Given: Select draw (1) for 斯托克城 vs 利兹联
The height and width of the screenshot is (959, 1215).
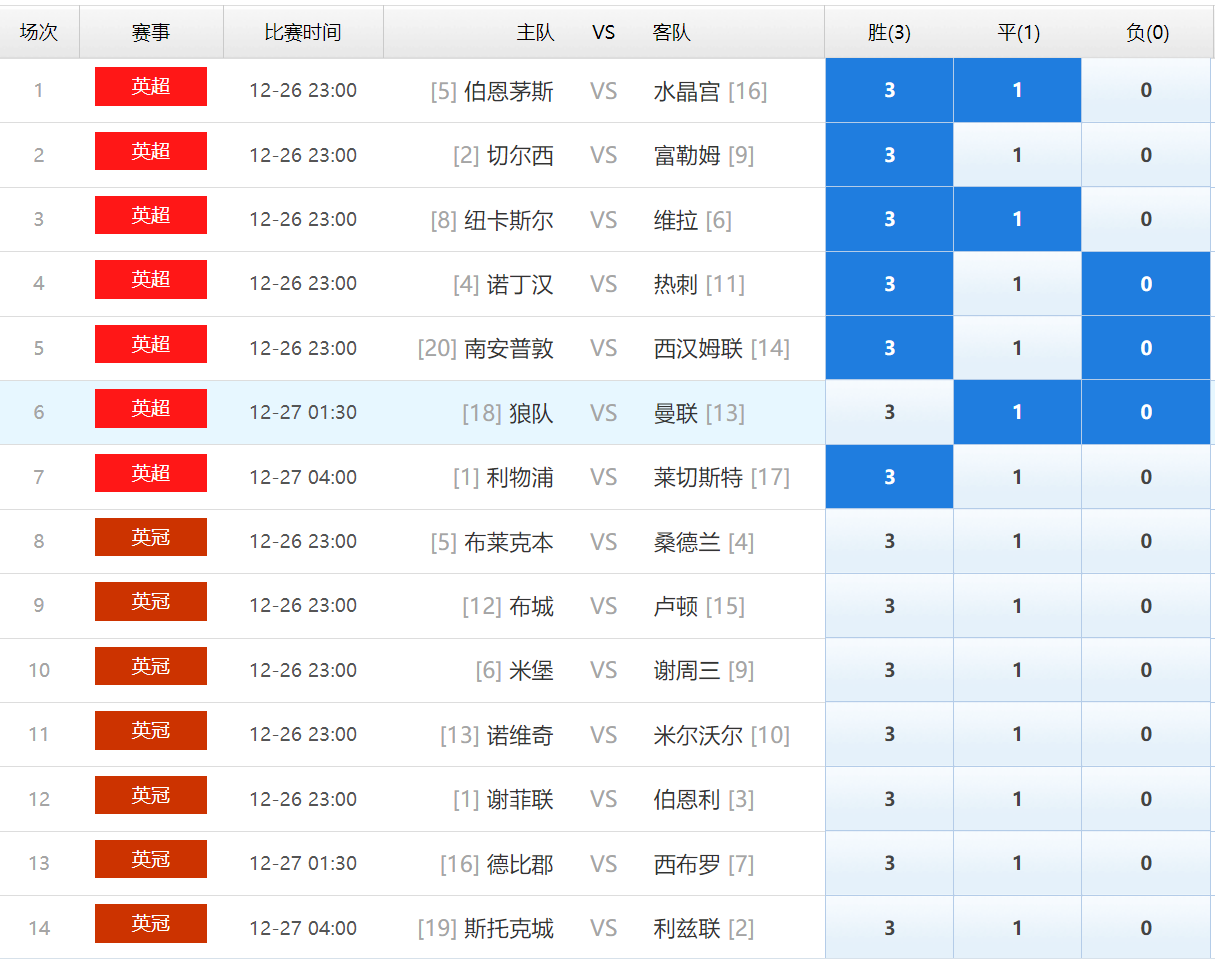Looking at the screenshot, I should click(1017, 928).
